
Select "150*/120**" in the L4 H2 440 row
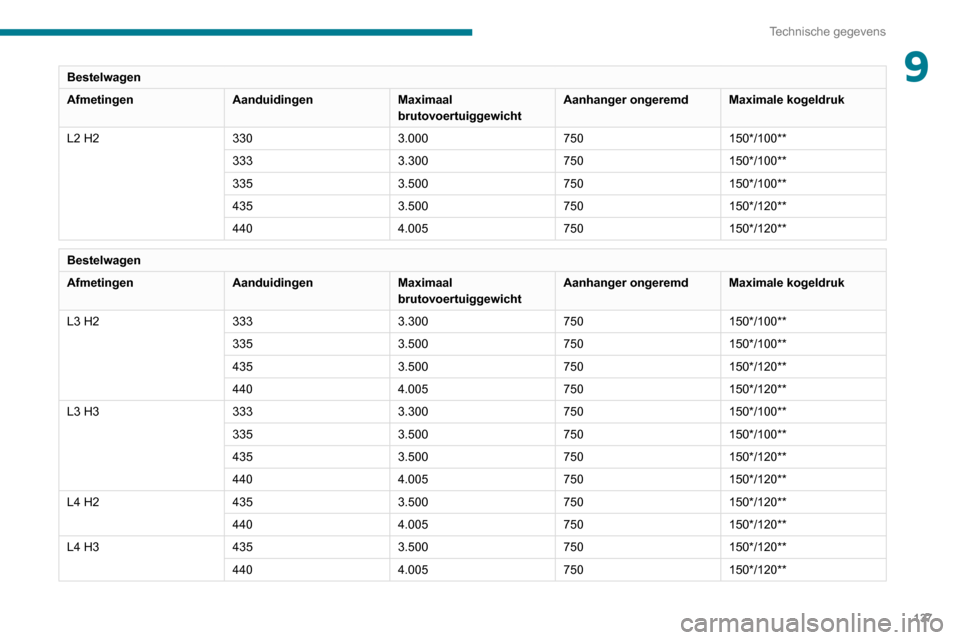[x=757, y=525]
